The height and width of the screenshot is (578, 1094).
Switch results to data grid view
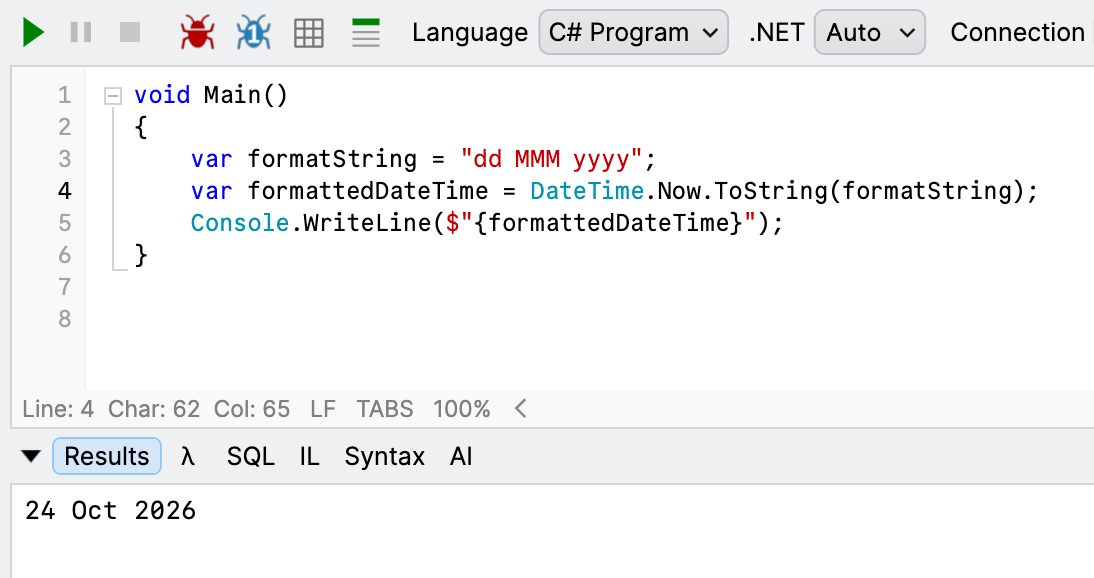[x=308, y=33]
